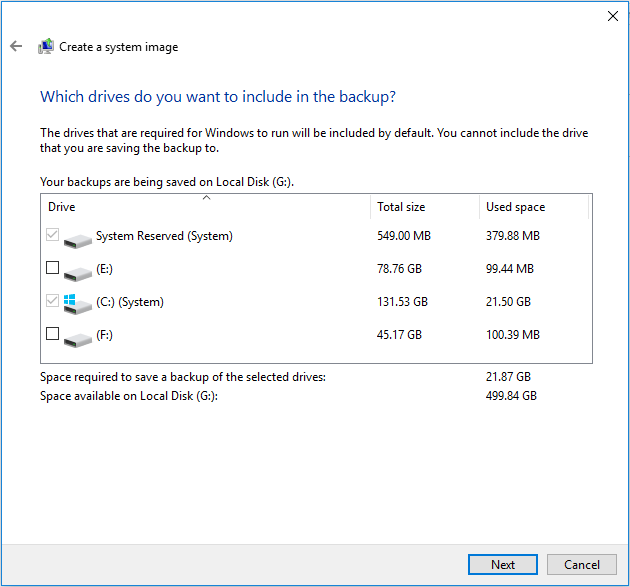
Task: Click the 21.87 GB required space value
Action: tap(508, 377)
